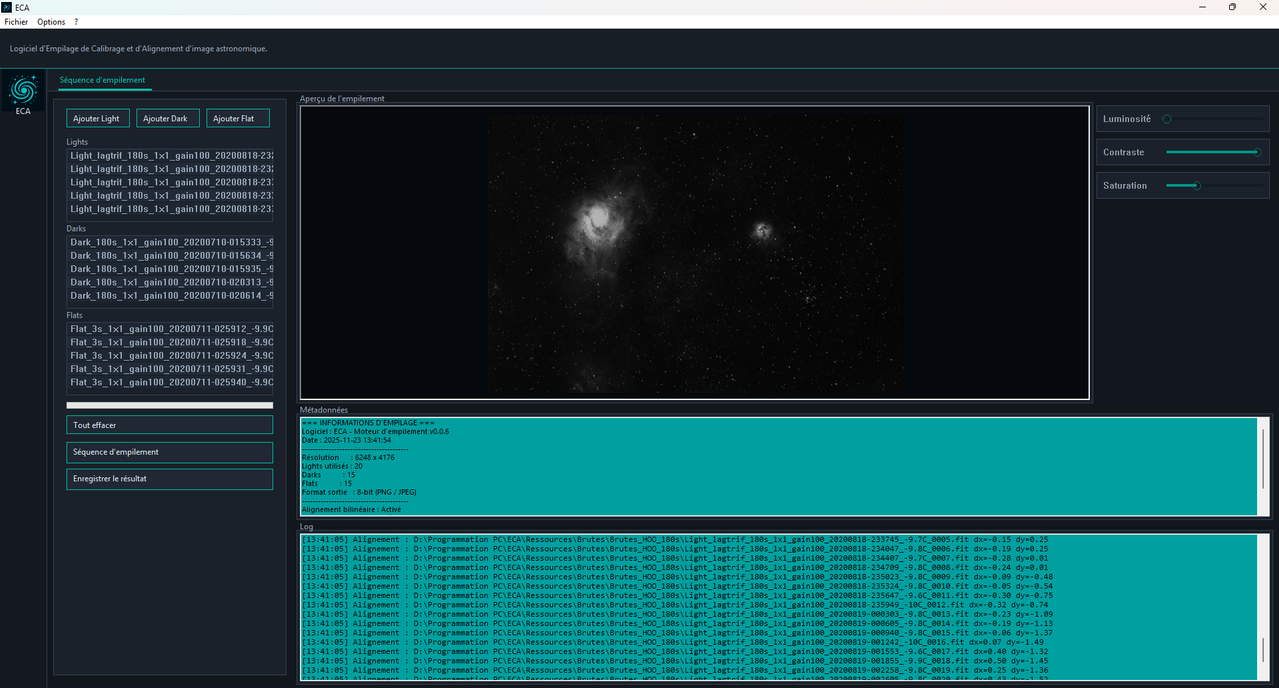
Task: Select Flat file ending 20200711-025924
Action: pos(170,356)
